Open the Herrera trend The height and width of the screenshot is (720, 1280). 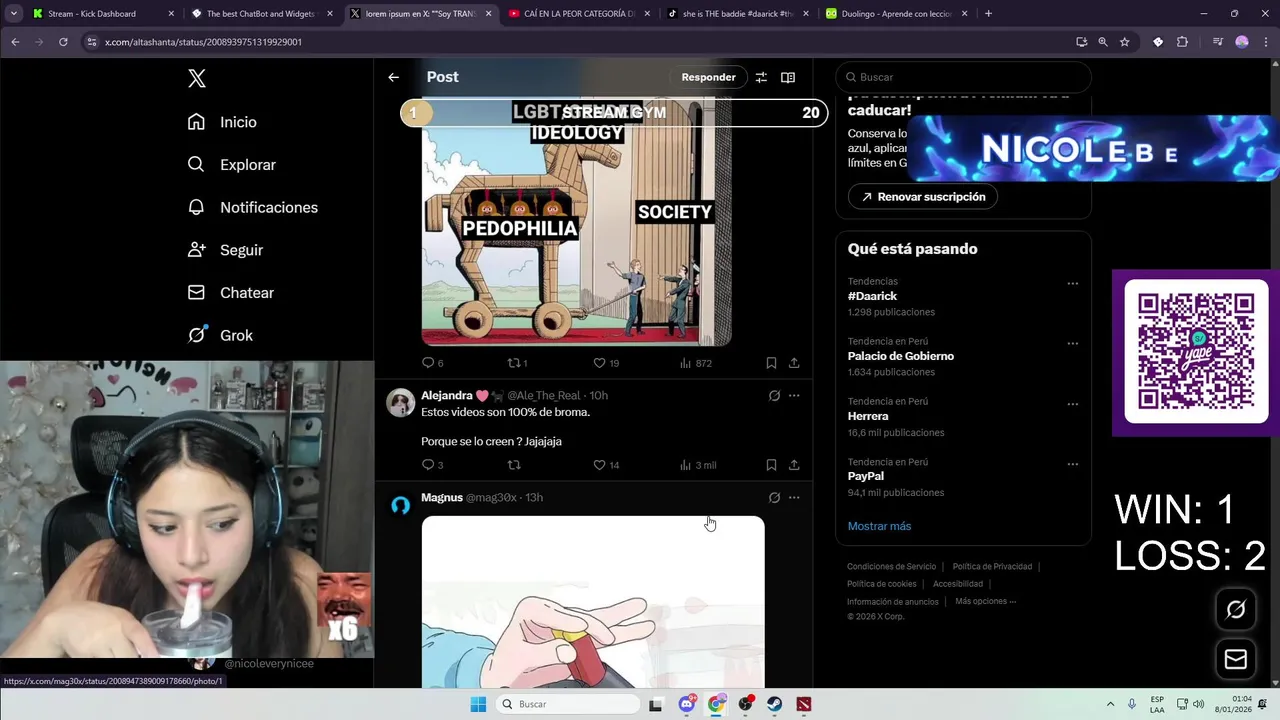867,416
